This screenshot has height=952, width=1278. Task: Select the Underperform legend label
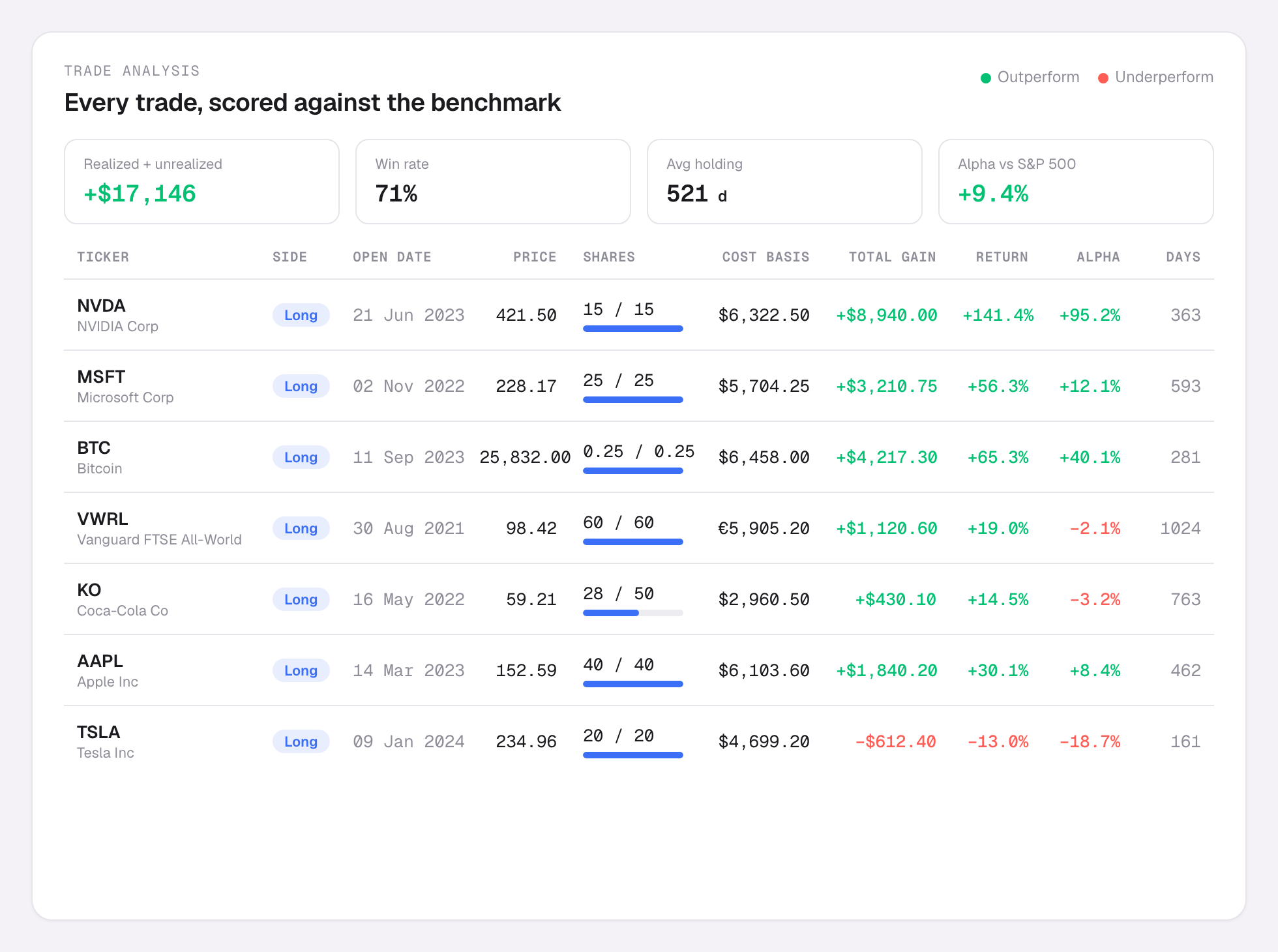click(x=1164, y=77)
